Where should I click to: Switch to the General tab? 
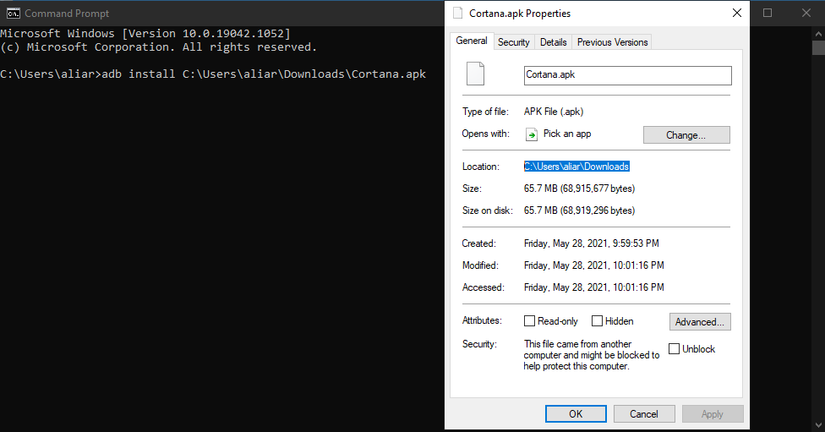[x=471, y=41]
